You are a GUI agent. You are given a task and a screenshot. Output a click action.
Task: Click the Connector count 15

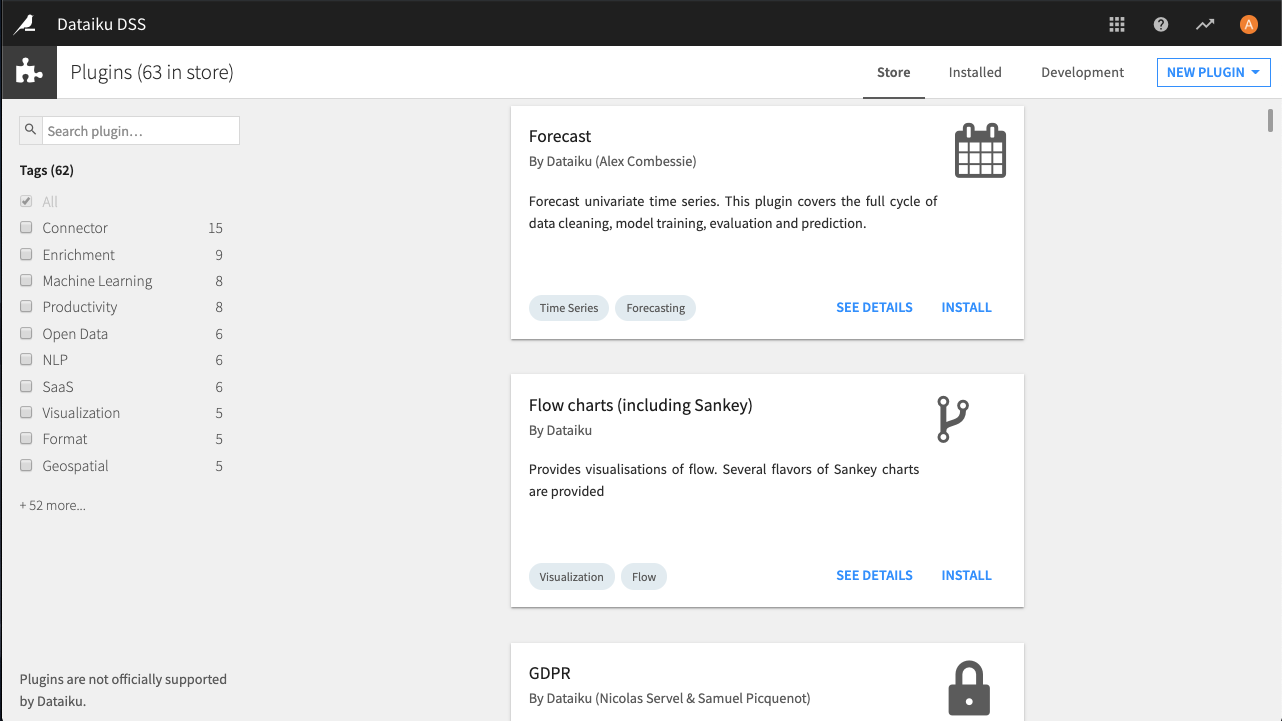click(215, 228)
